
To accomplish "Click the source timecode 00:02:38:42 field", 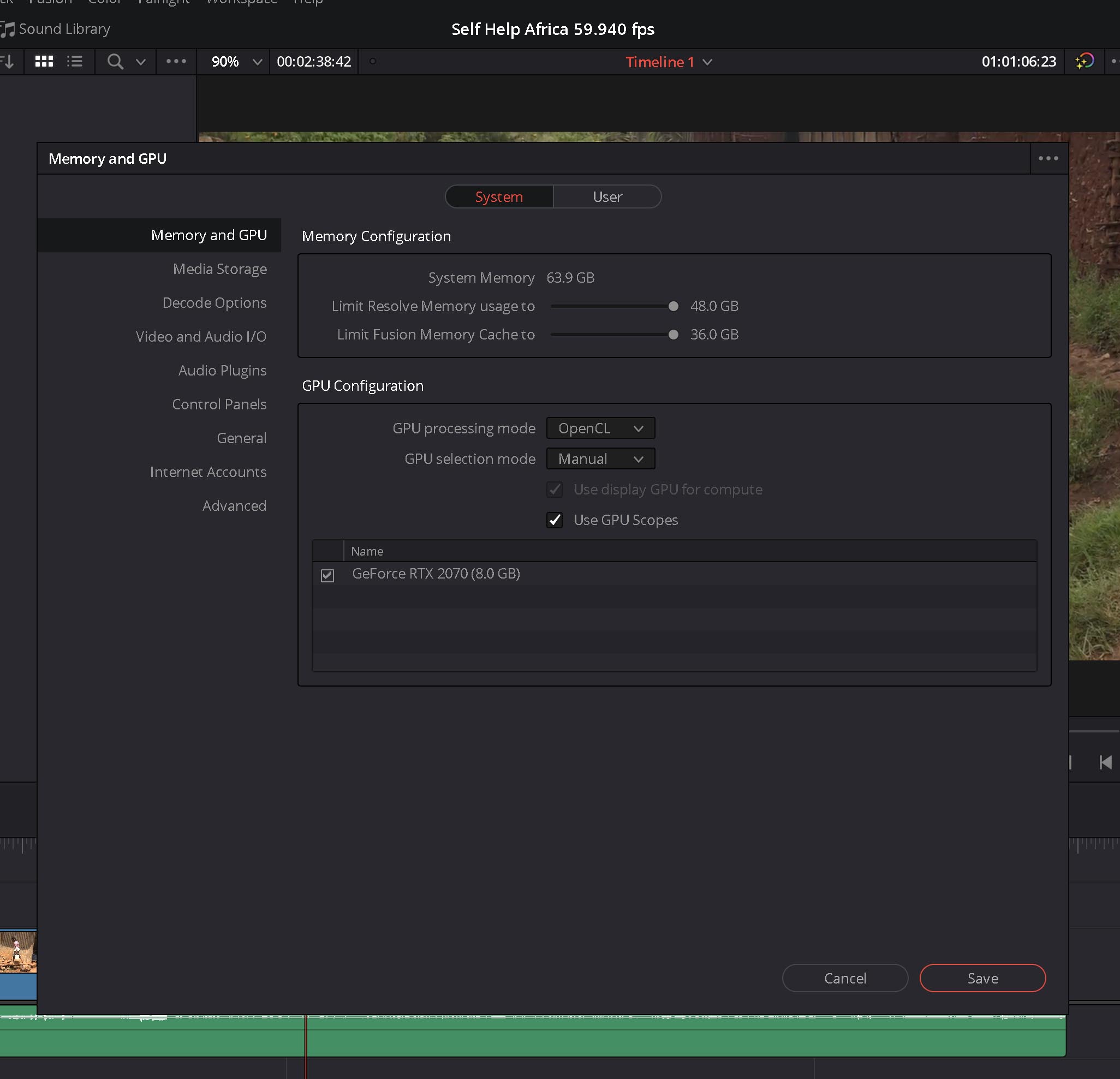I will [314, 62].
